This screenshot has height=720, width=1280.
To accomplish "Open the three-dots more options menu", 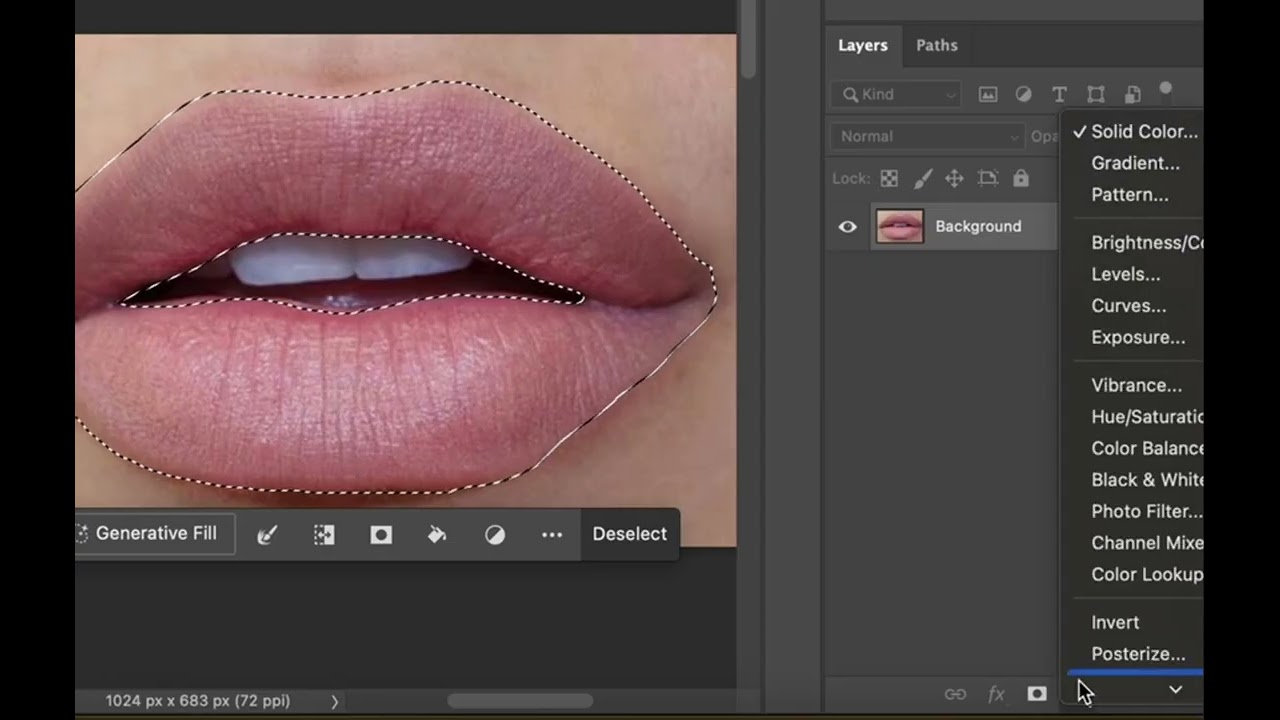I will (552, 535).
